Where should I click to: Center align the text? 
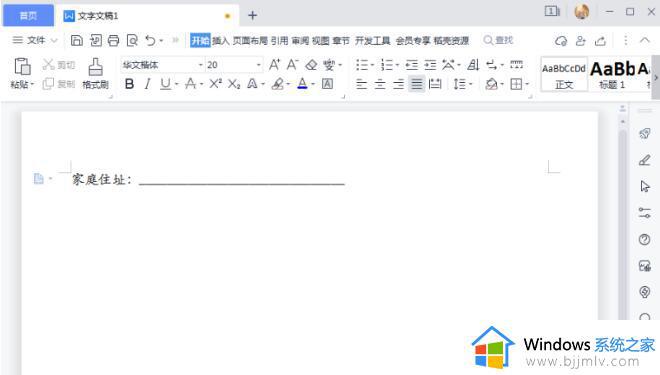click(x=380, y=84)
